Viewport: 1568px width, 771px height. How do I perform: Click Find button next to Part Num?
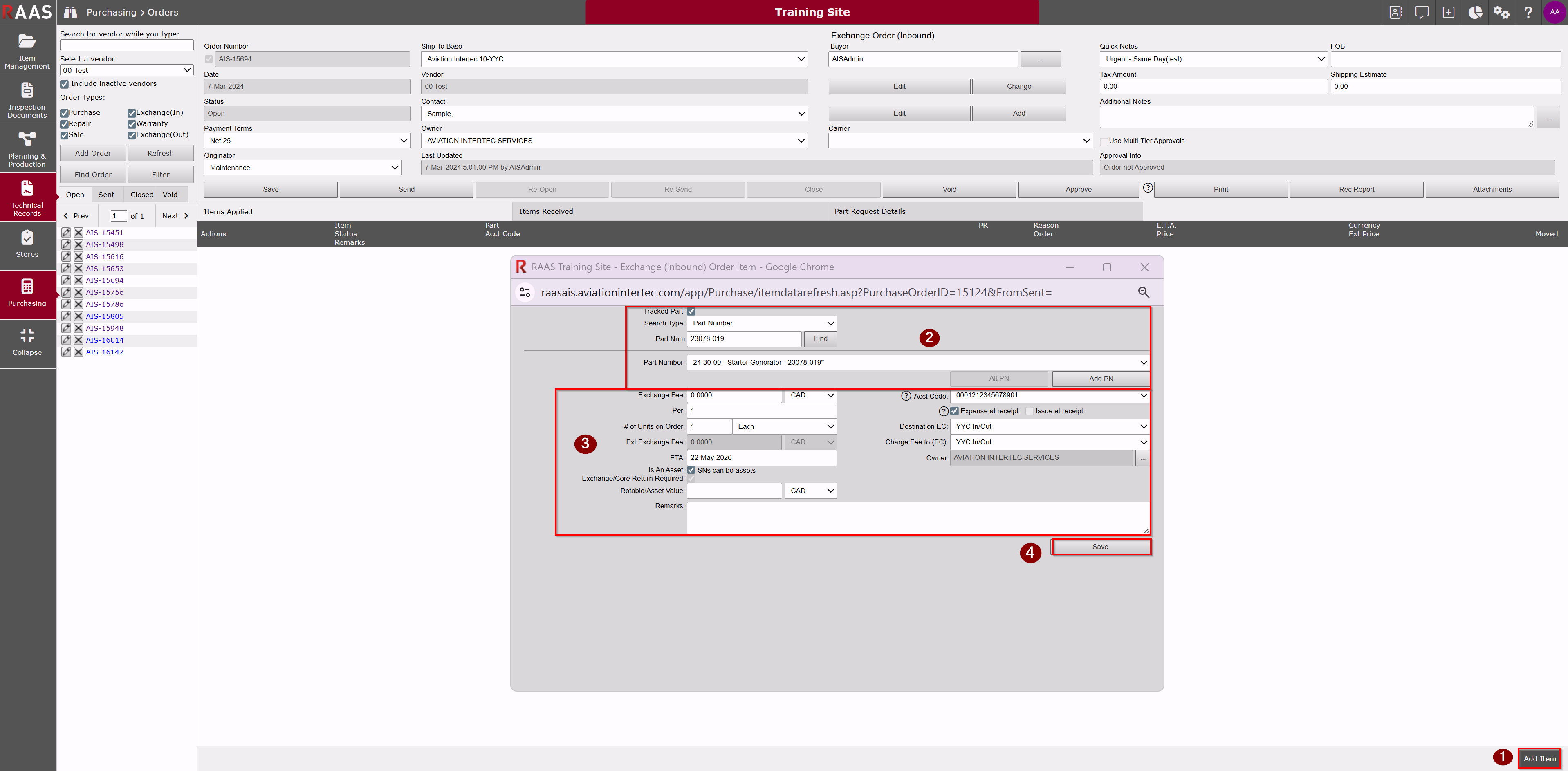click(821, 339)
